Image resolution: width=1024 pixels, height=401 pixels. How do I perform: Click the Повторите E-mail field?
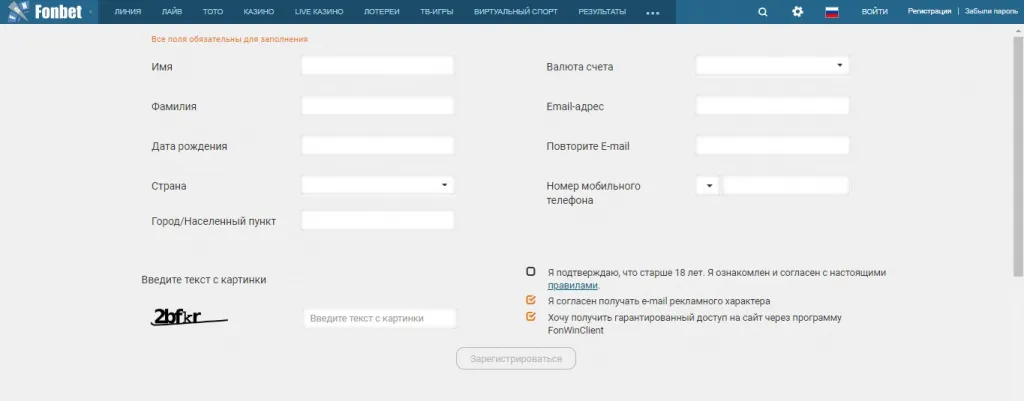(773, 146)
